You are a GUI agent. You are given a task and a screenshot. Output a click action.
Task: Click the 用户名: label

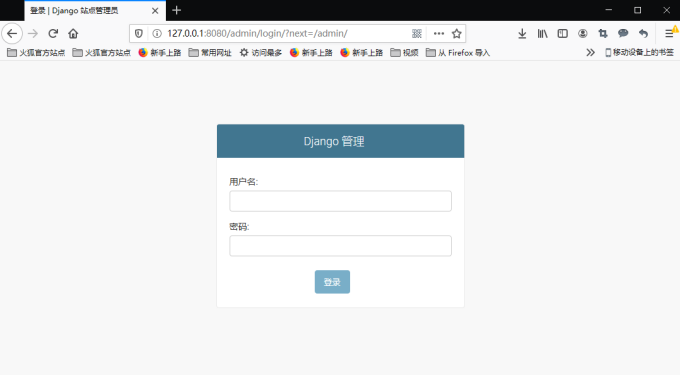point(244,182)
